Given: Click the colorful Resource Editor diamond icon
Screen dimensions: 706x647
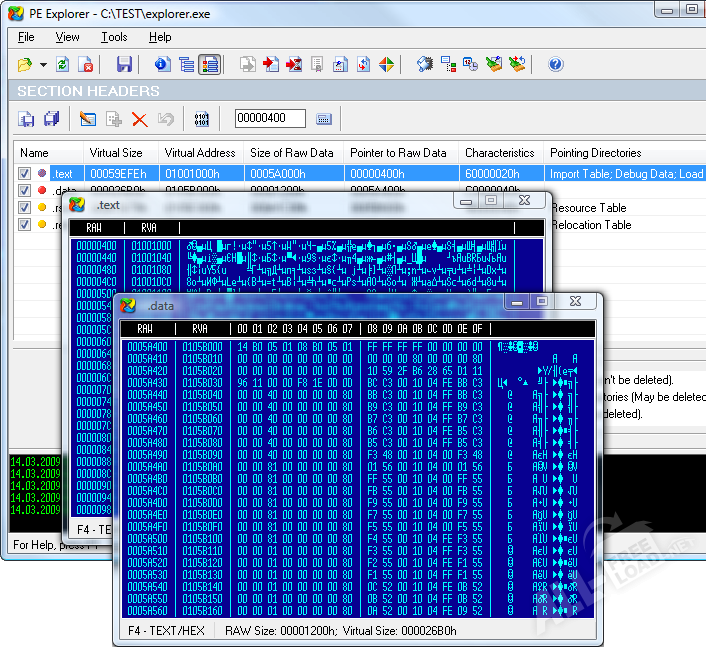Looking at the screenshot, I should (x=385, y=65).
